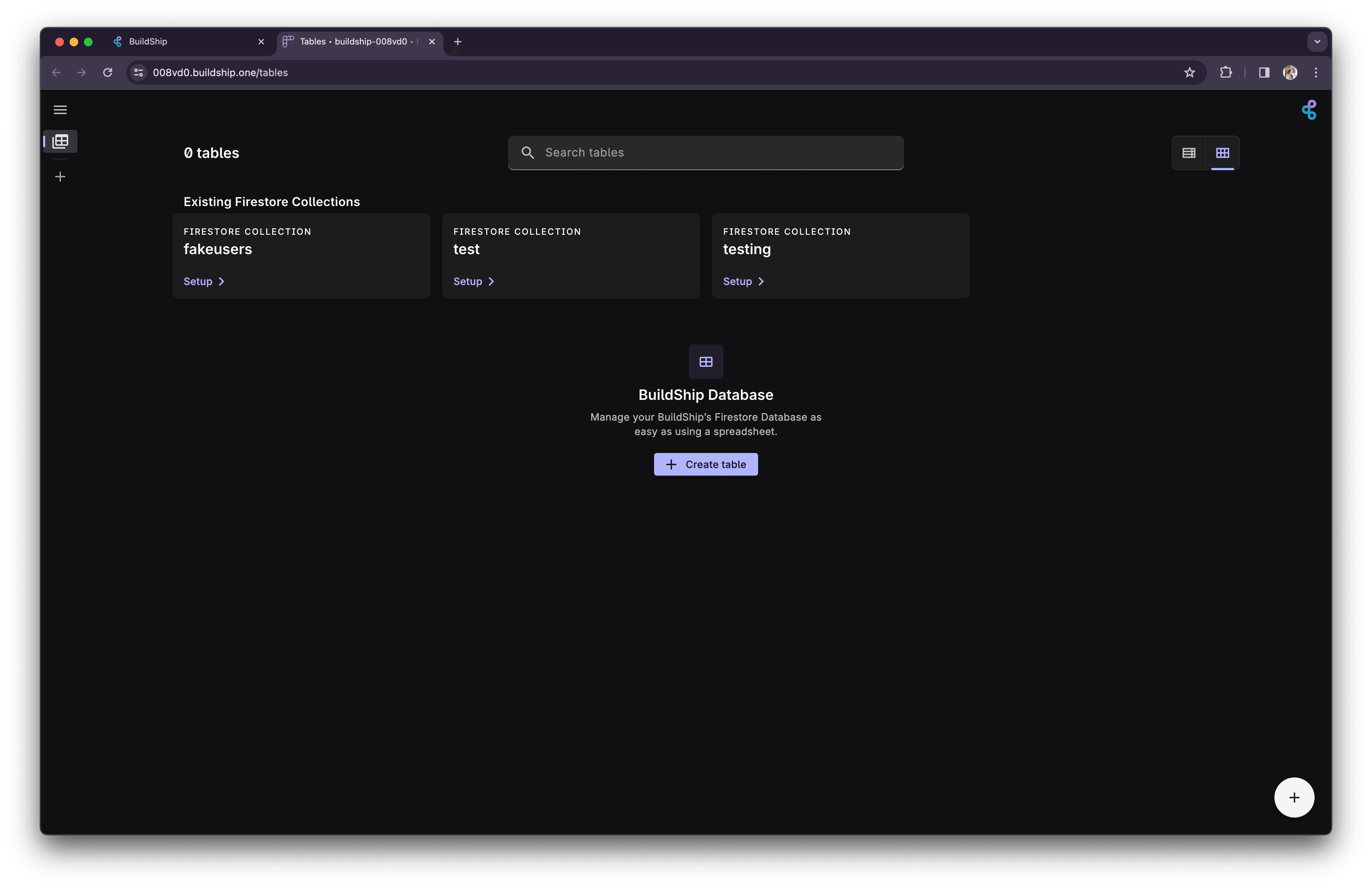The image size is (1372, 888).
Task: Toggle the browser side panel
Action: pyautogui.click(x=1264, y=73)
